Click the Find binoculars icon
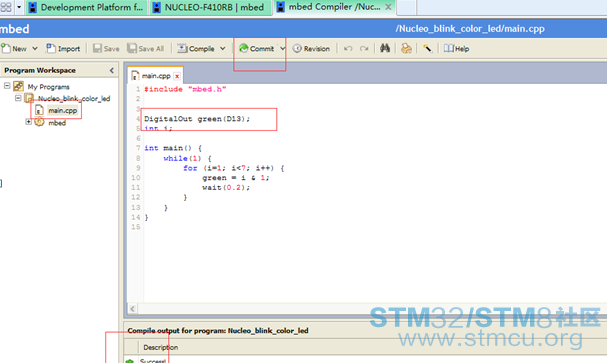Viewport: 607px width, 363px height. pyautogui.click(x=384, y=48)
